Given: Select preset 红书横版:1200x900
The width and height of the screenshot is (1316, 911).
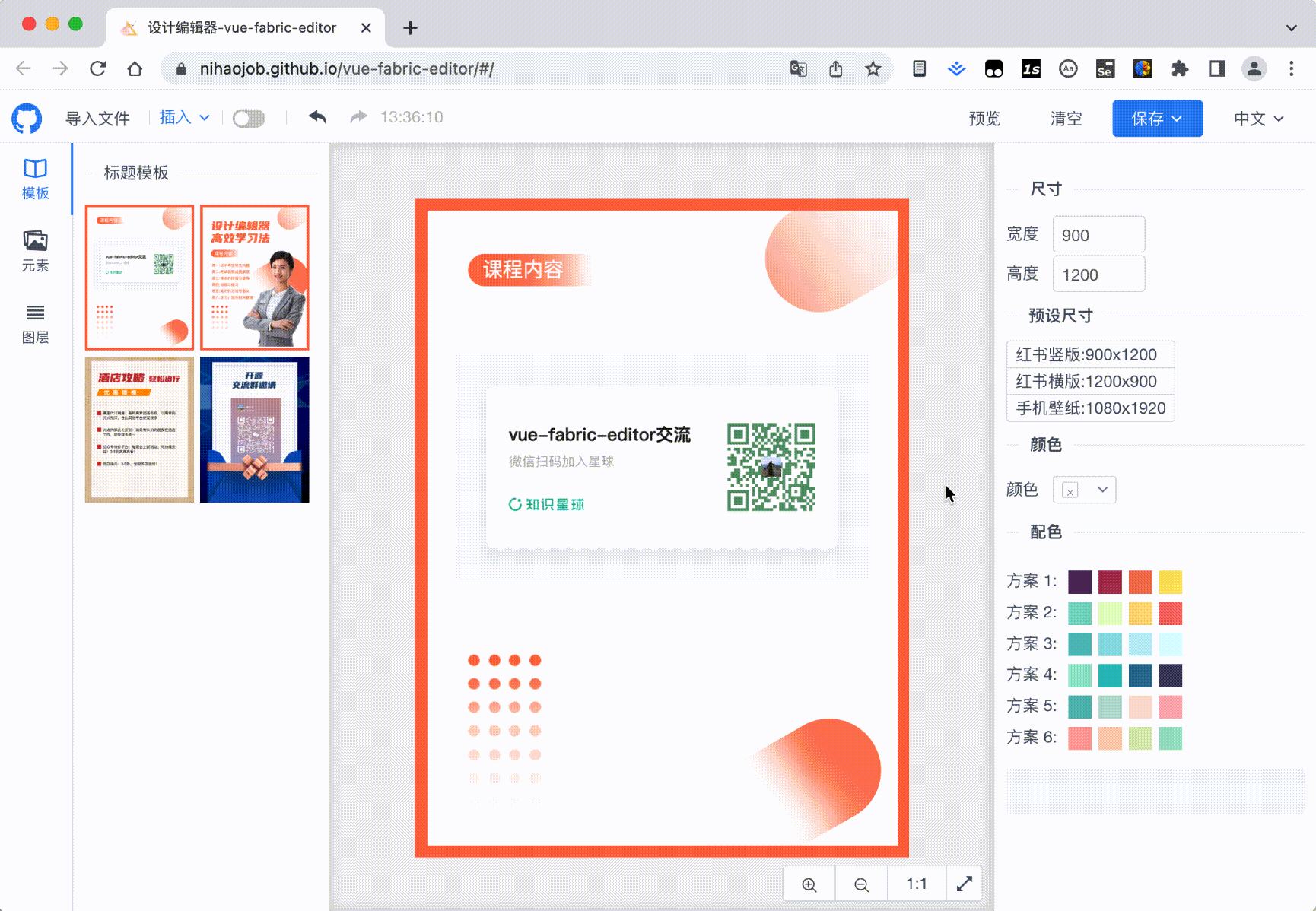Looking at the screenshot, I should tap(1090, 381).
